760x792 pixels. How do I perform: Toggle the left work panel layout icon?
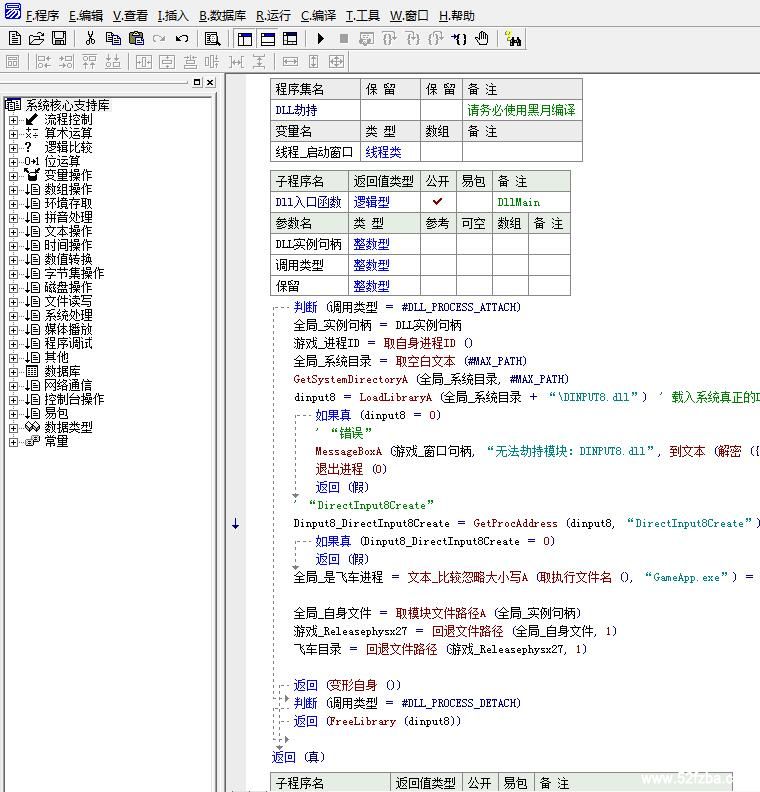pos(245,39)
